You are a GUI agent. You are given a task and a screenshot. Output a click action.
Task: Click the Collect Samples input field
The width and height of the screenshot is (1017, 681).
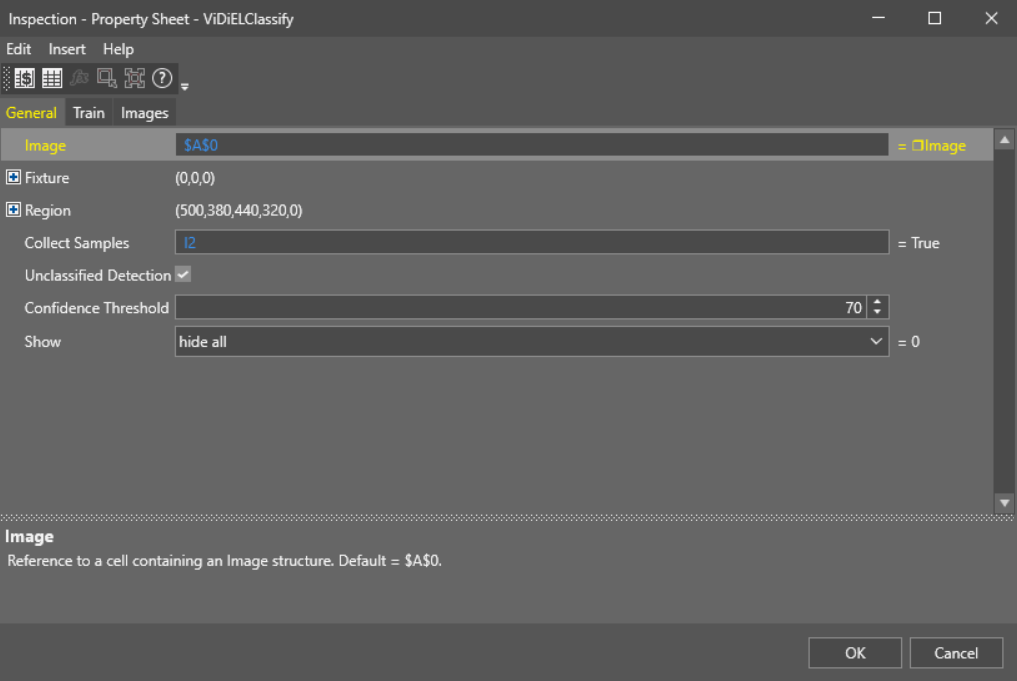(x=531, y=243)
